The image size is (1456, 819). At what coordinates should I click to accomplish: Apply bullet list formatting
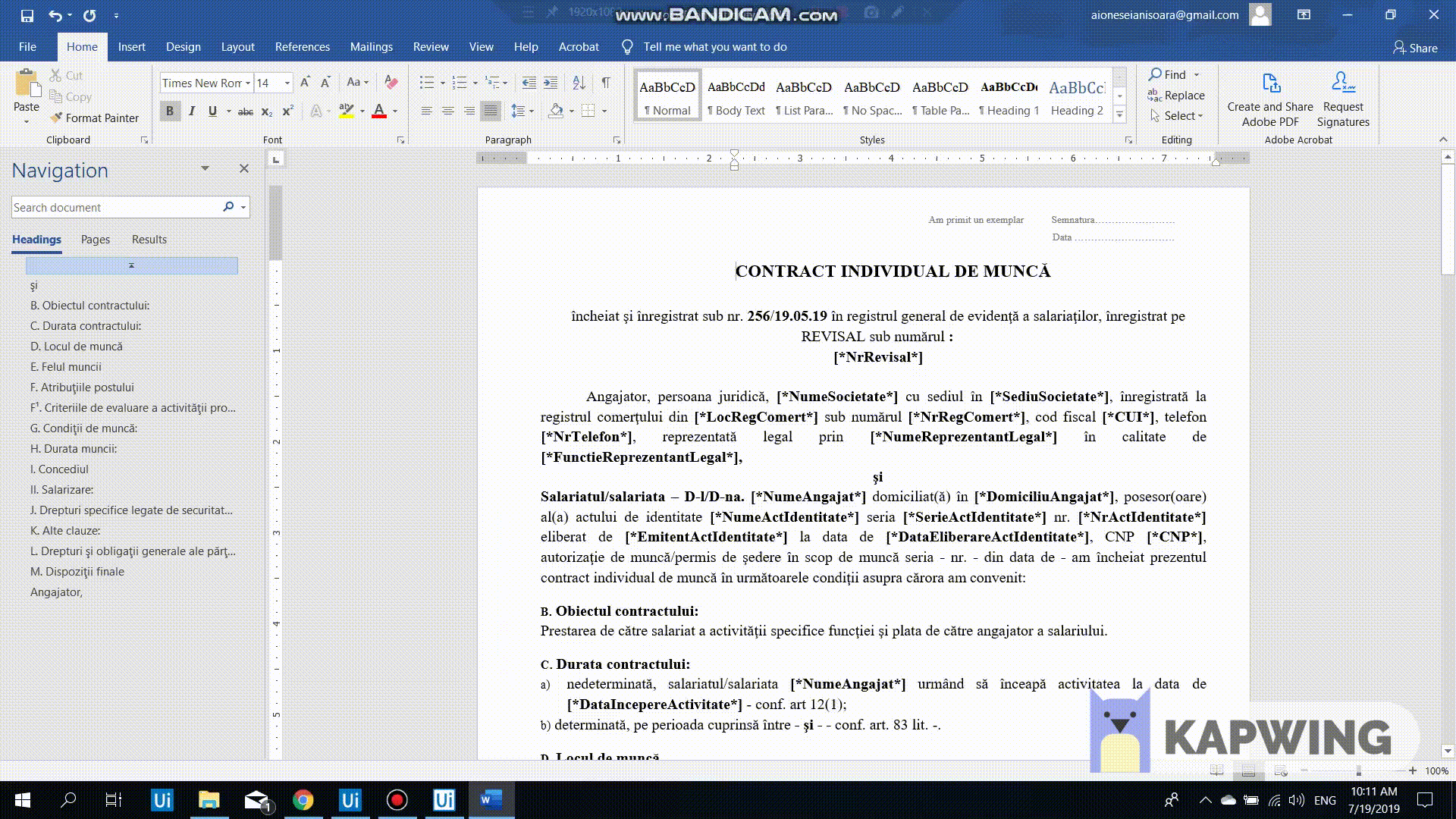(x=427, y=83)
